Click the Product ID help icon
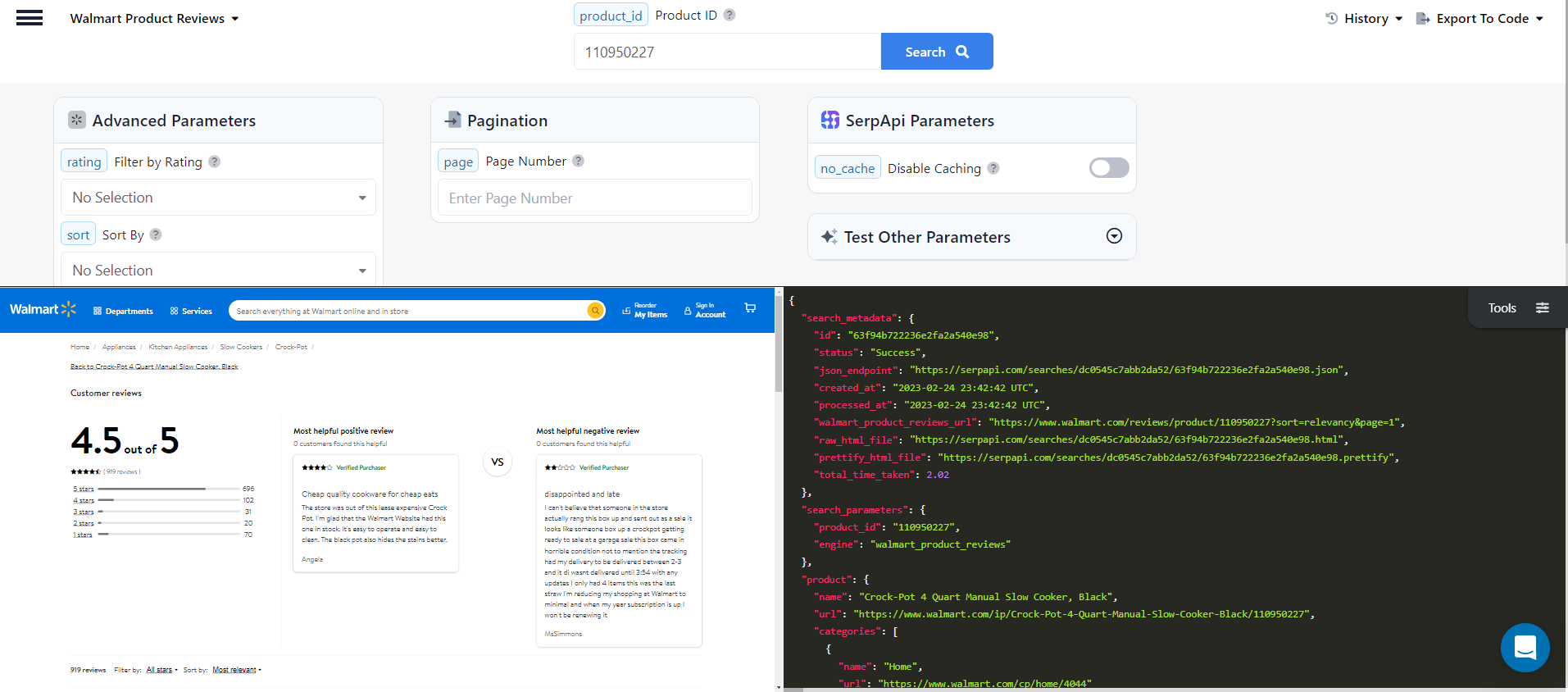This screenshot has width=1568, height=692. tap(729, 15)
